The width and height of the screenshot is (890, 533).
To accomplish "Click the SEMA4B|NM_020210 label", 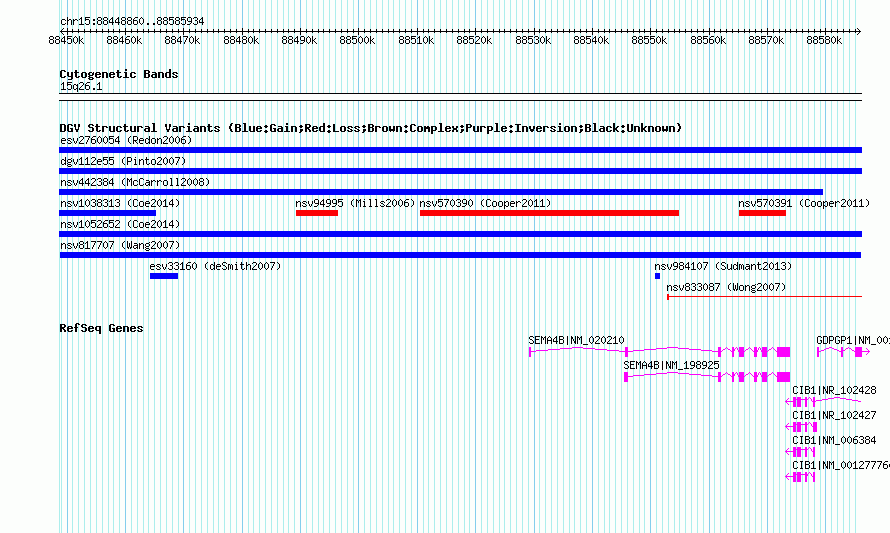I will [x=576, y=340].
